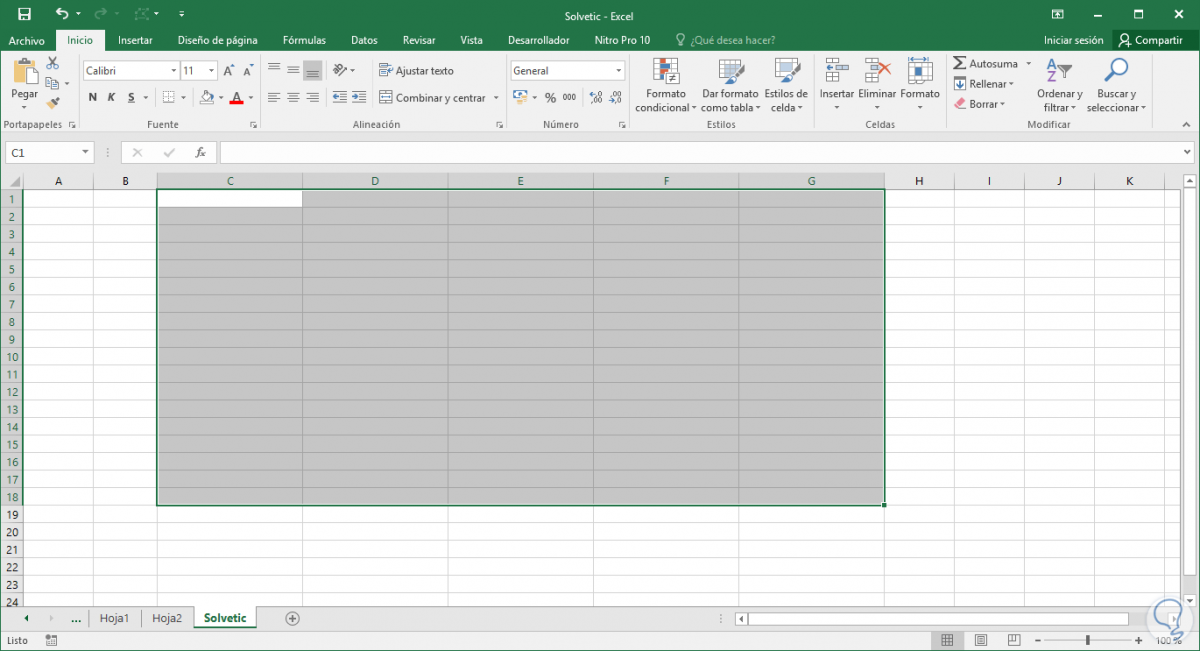Expand the formula bar
The width and height of the screenshot is (1200, 651).
click(1188, 153)
